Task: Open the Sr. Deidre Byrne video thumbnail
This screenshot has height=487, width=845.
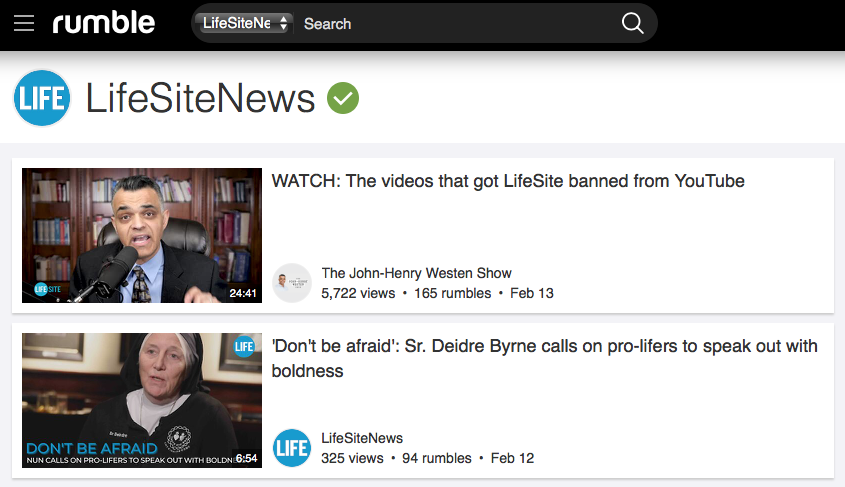Action: click(142, 400)
